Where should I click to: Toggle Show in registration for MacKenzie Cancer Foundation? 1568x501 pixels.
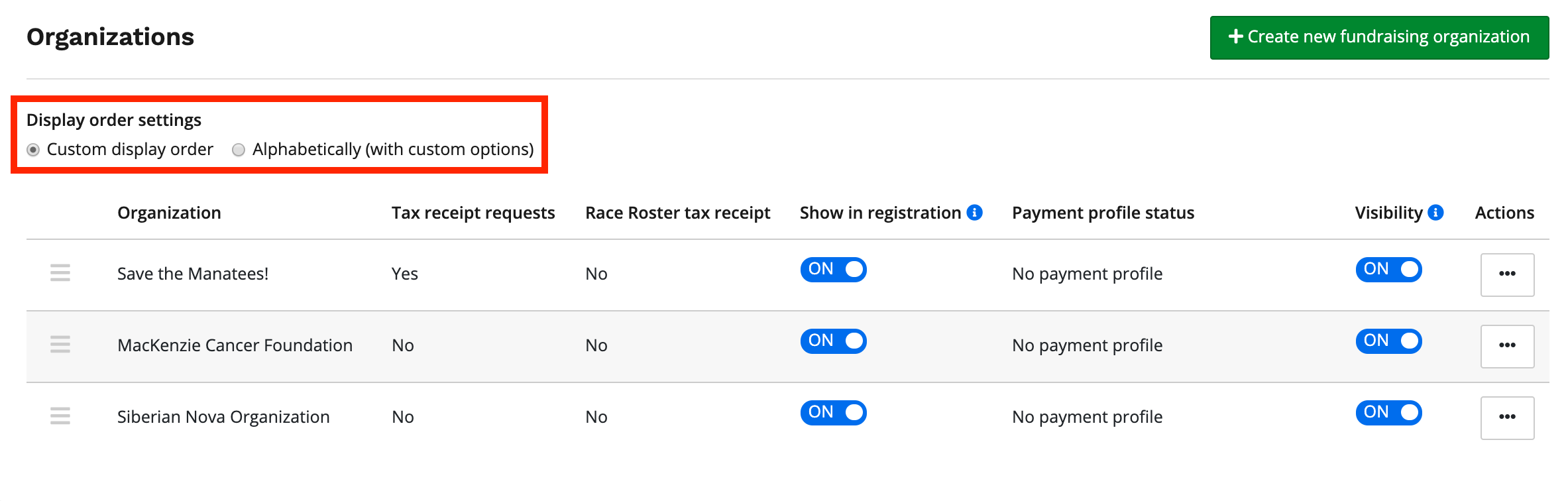pyautogui.click(x=833, y=341)
